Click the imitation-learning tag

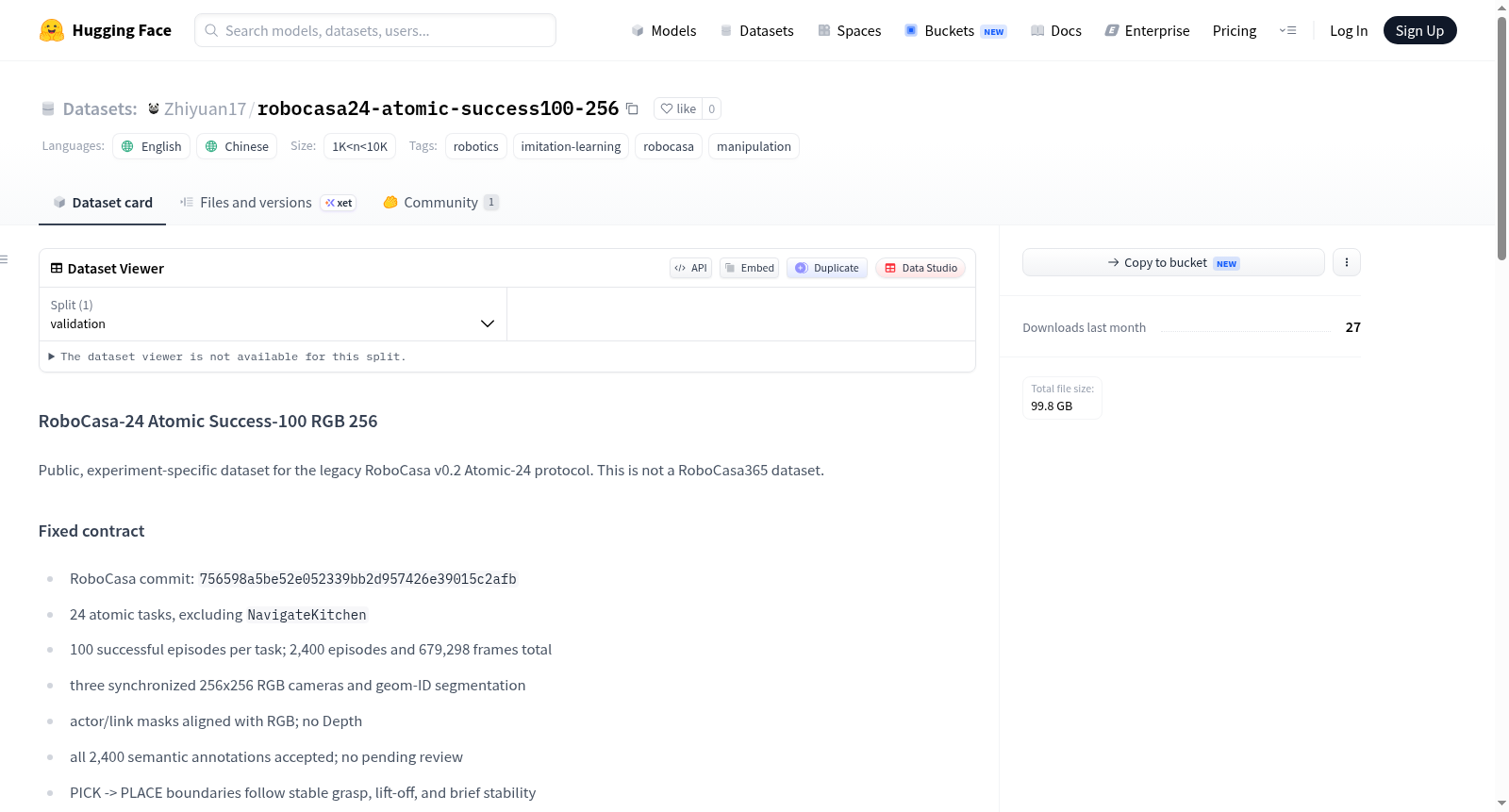[x=571, y=146]
